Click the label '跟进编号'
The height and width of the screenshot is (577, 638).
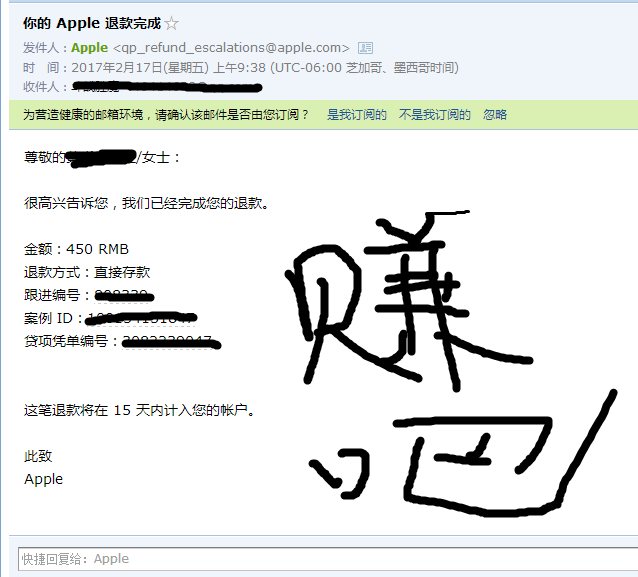click(x=52, y=295)
